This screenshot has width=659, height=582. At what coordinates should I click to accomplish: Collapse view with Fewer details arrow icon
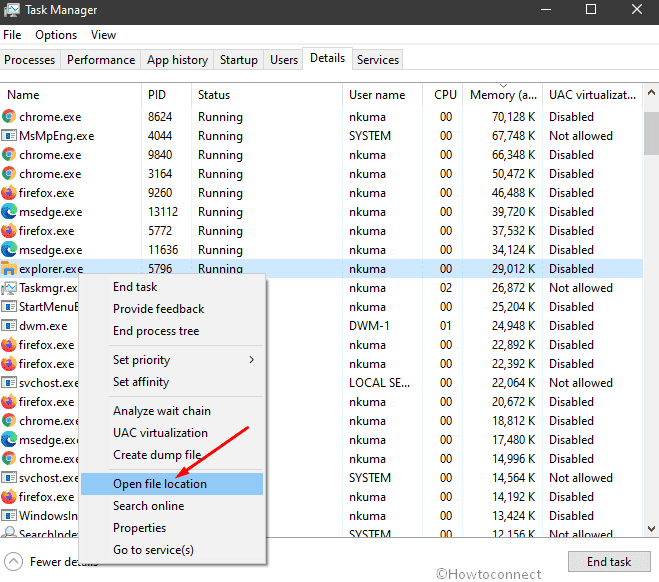pyautogui.click(x=13, y=561)
